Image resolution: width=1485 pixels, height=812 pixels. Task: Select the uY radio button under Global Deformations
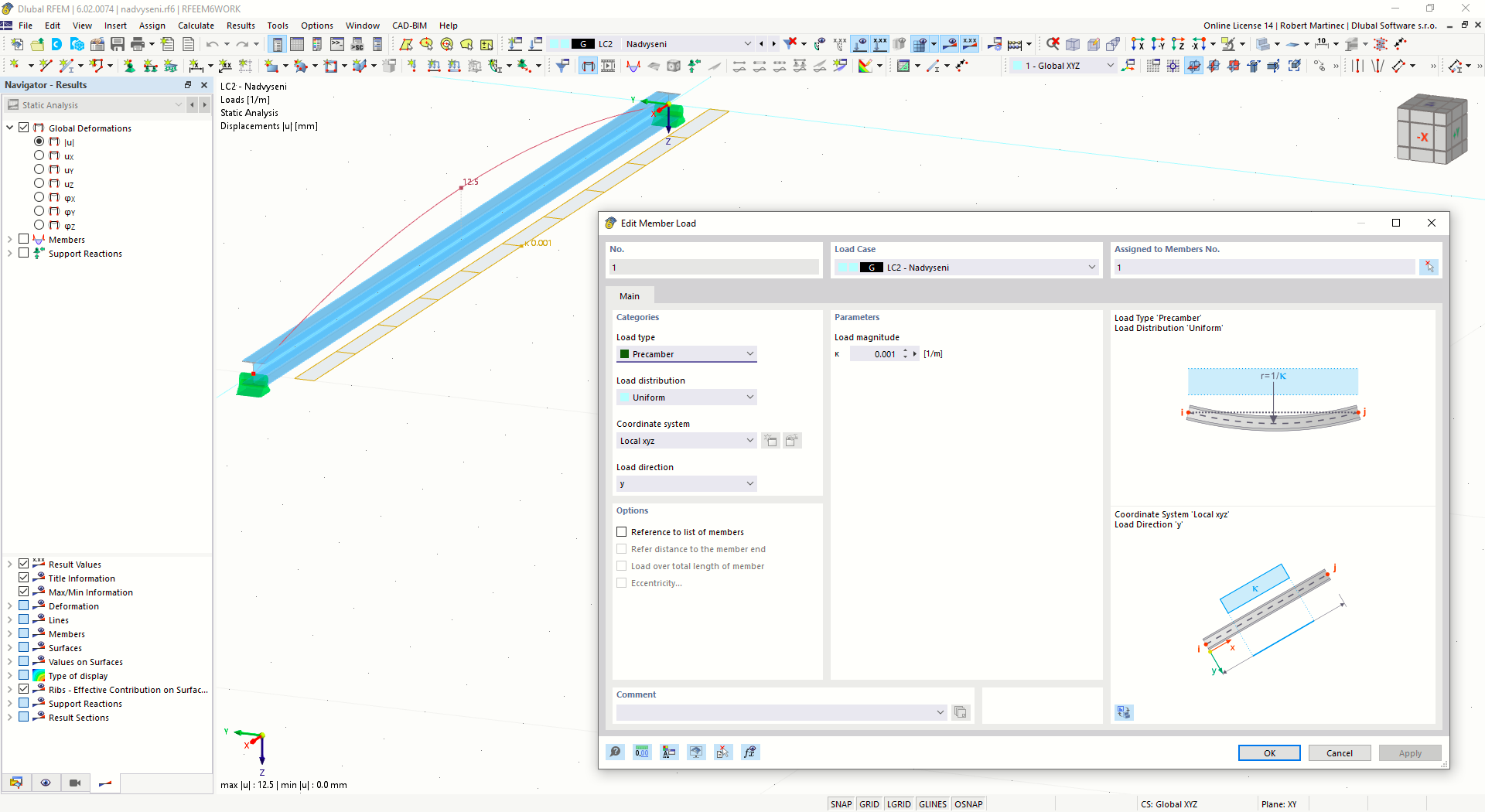tap(39, 169)
